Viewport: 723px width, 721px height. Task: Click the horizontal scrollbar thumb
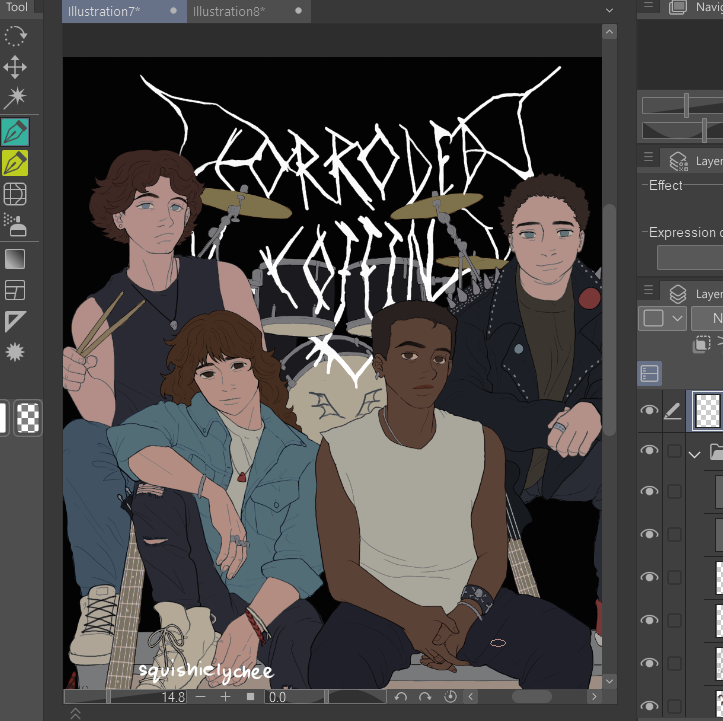tap(531, 697)
